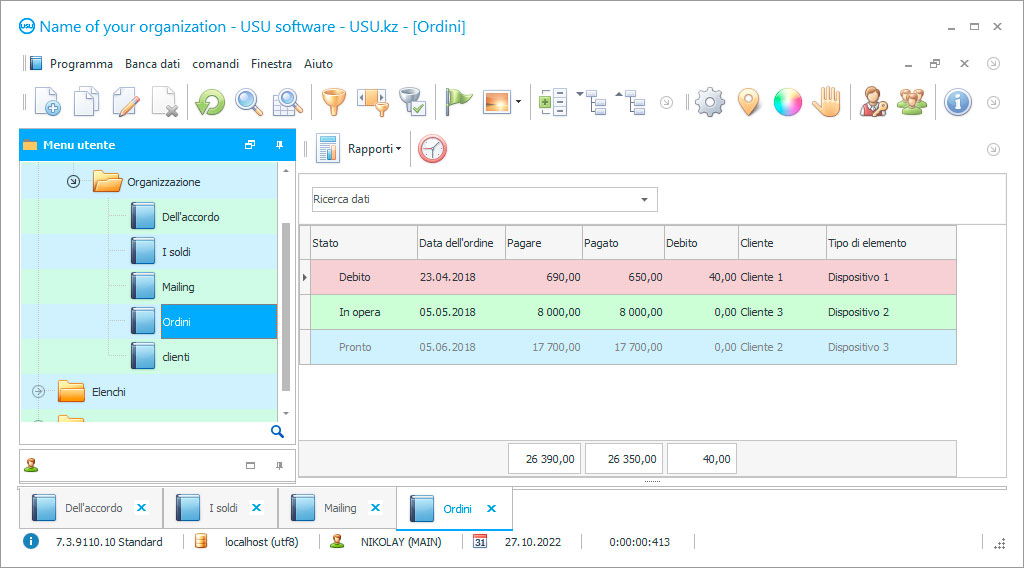Click the filter by column icon

[x=373, y=102]
